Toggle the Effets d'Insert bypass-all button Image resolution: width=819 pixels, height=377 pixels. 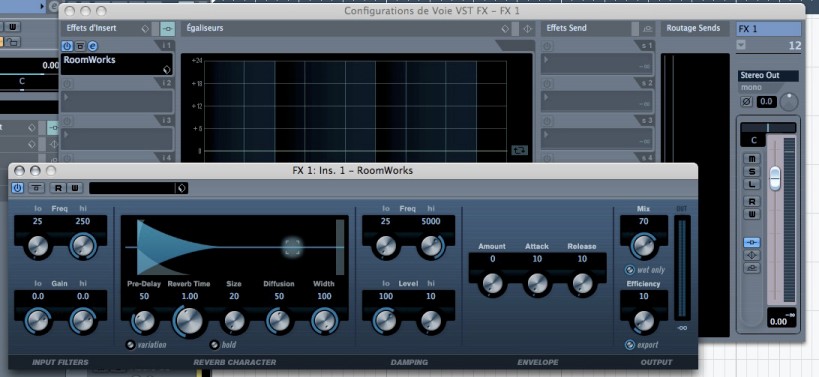pyautogui.click(x=168, y=29)
